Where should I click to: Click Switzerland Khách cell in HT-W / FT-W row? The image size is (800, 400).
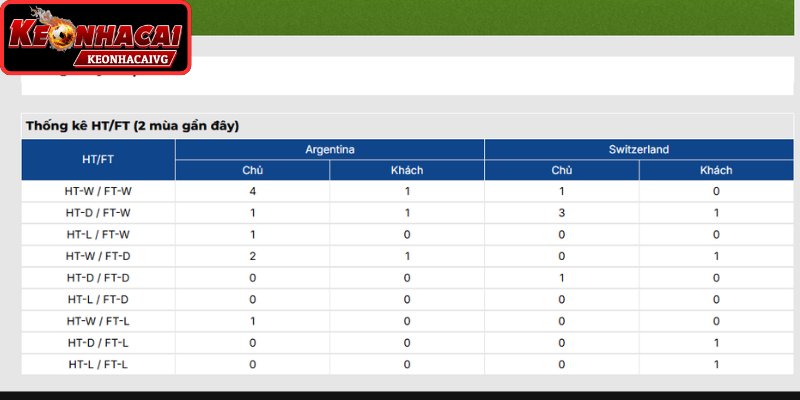[716, 191]
